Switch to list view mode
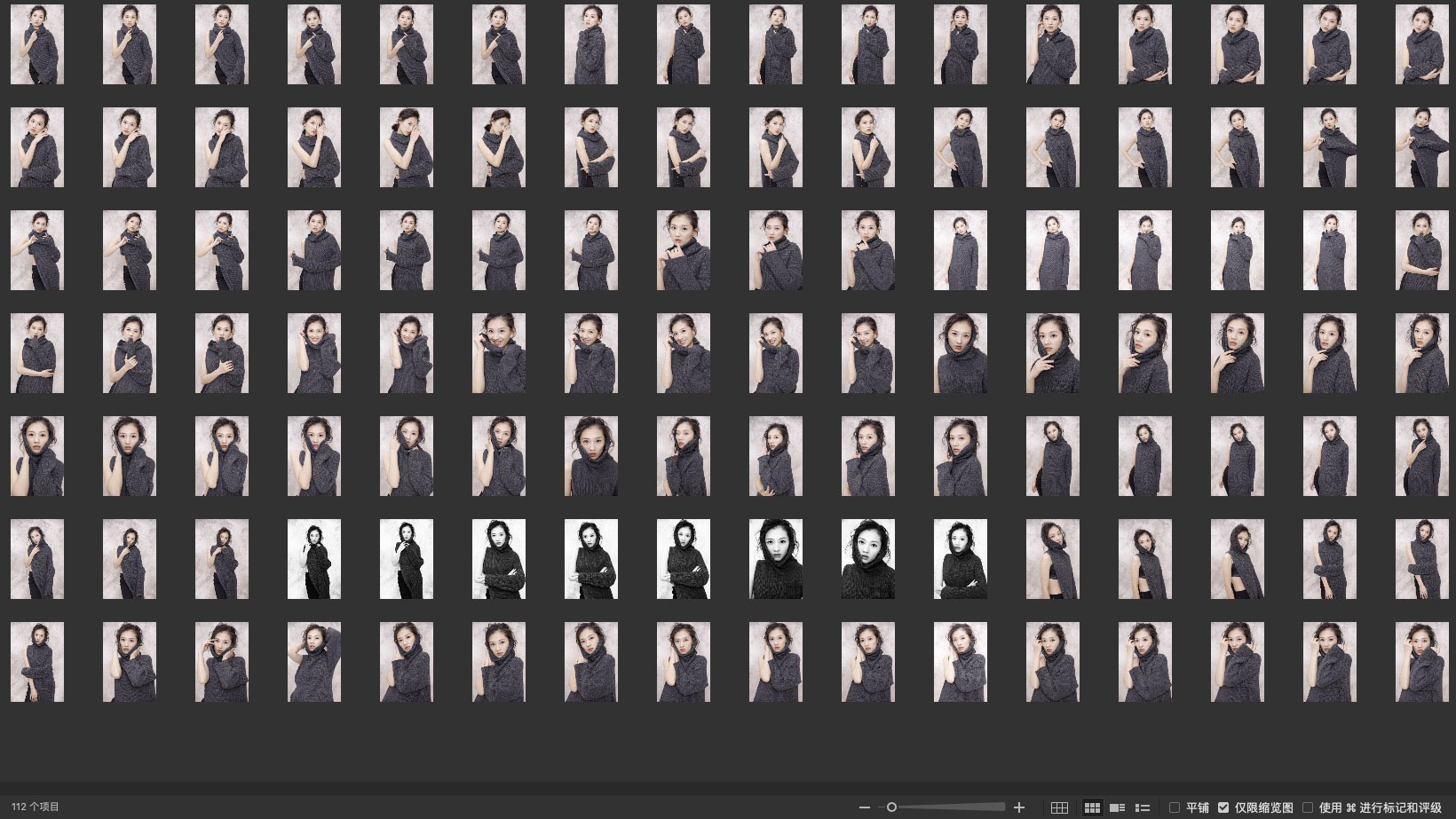 click(1143, 807)
